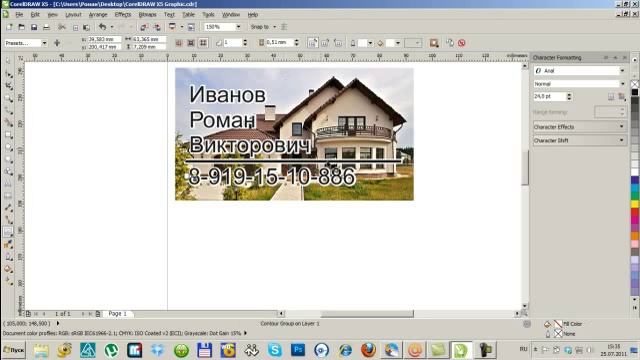Click the Undo arrow icon
The width and height of the screenshot is (640, 360).
pos(102,27)
